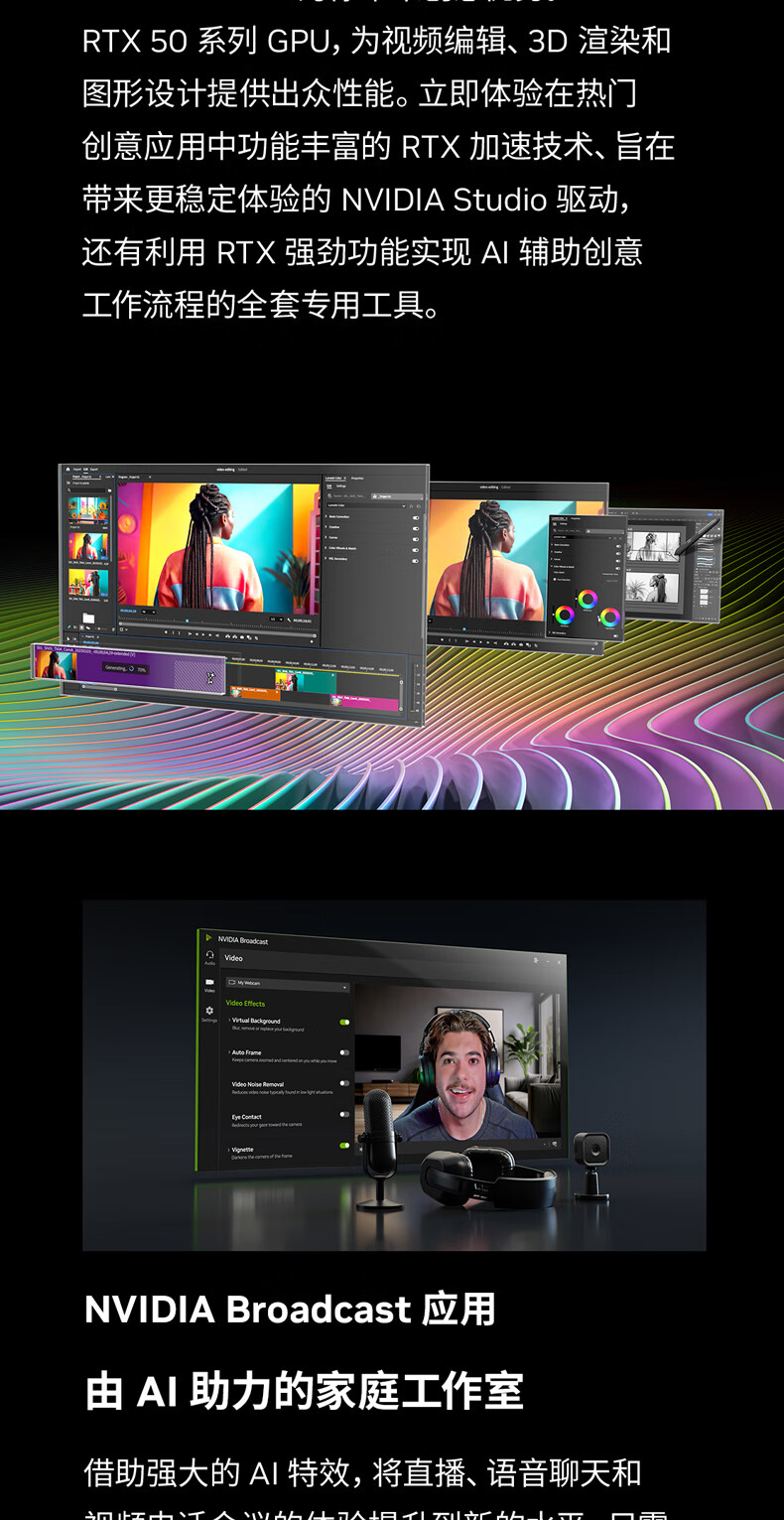Screen dimensions: 784x1520
Task: Select the second clip thumbnail in project panel
Action: tap(88, 546)
